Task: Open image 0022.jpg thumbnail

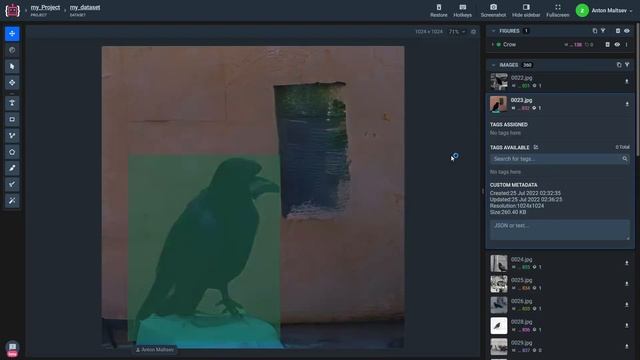Action: (499, 82)
